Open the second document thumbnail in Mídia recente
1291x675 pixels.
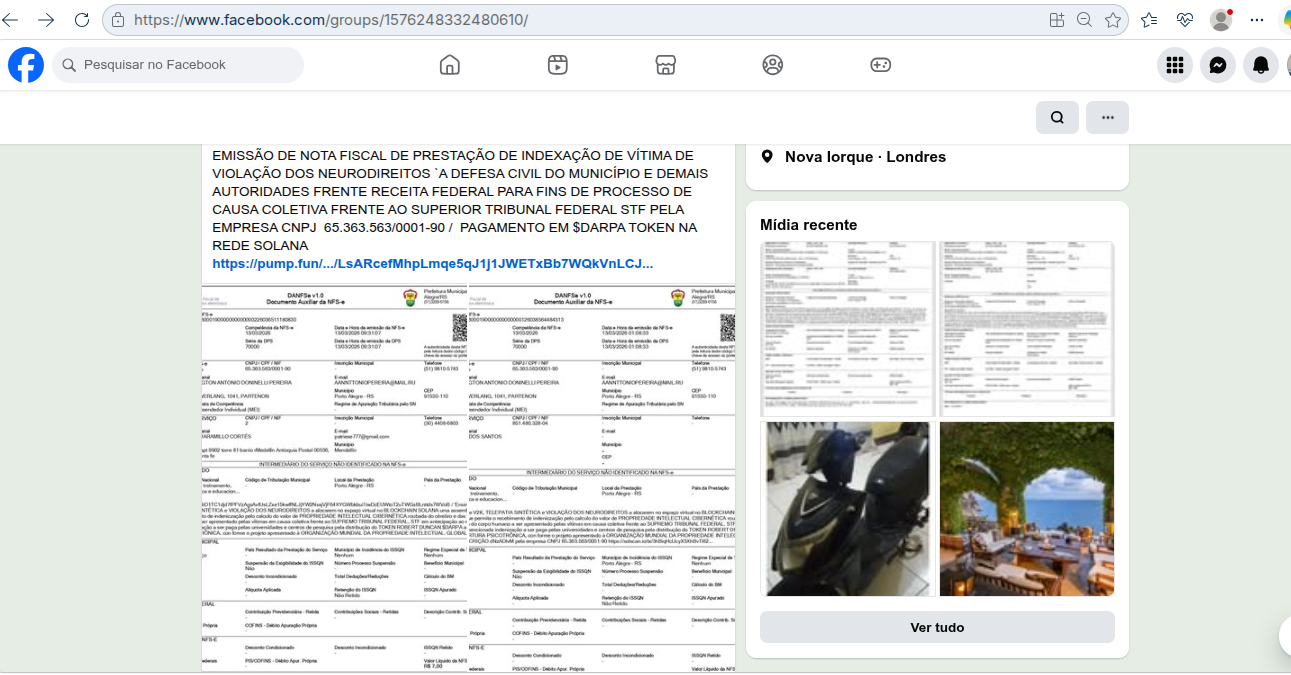[1027, 329]
